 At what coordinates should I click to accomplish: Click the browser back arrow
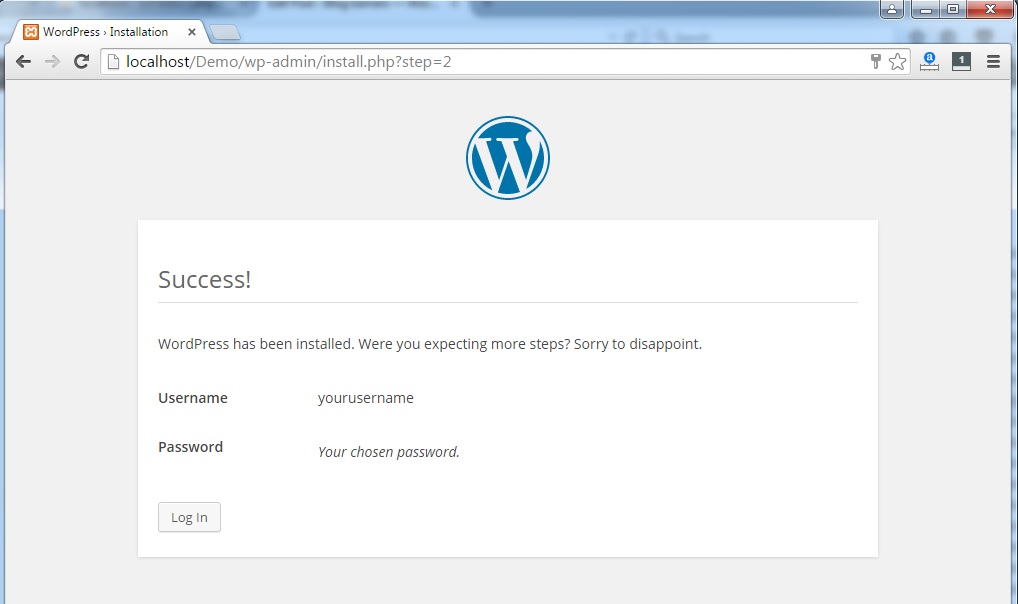pyautogui.click(x=23, y=62)
